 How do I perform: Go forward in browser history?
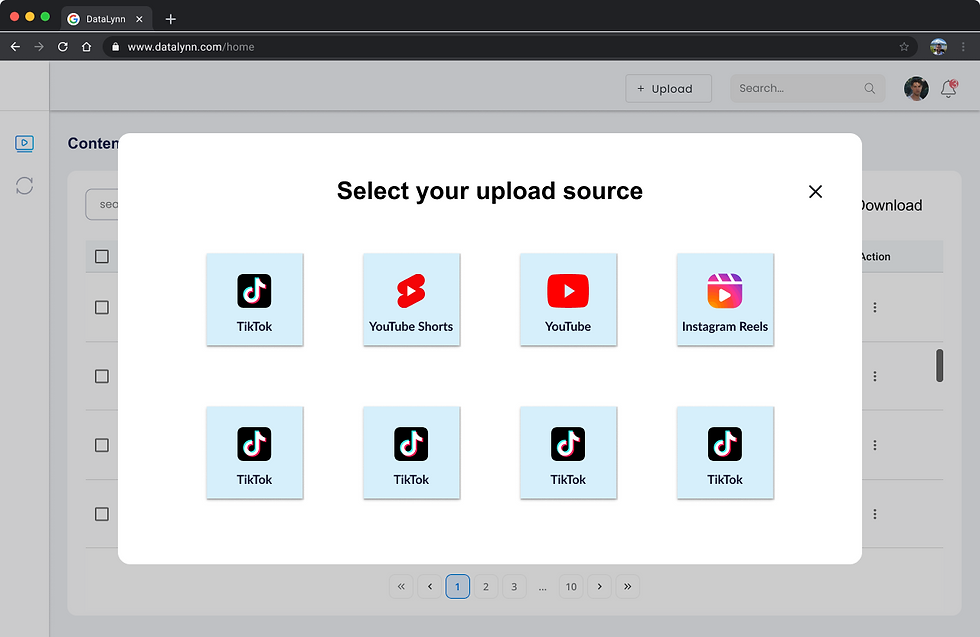coord(39,47)
